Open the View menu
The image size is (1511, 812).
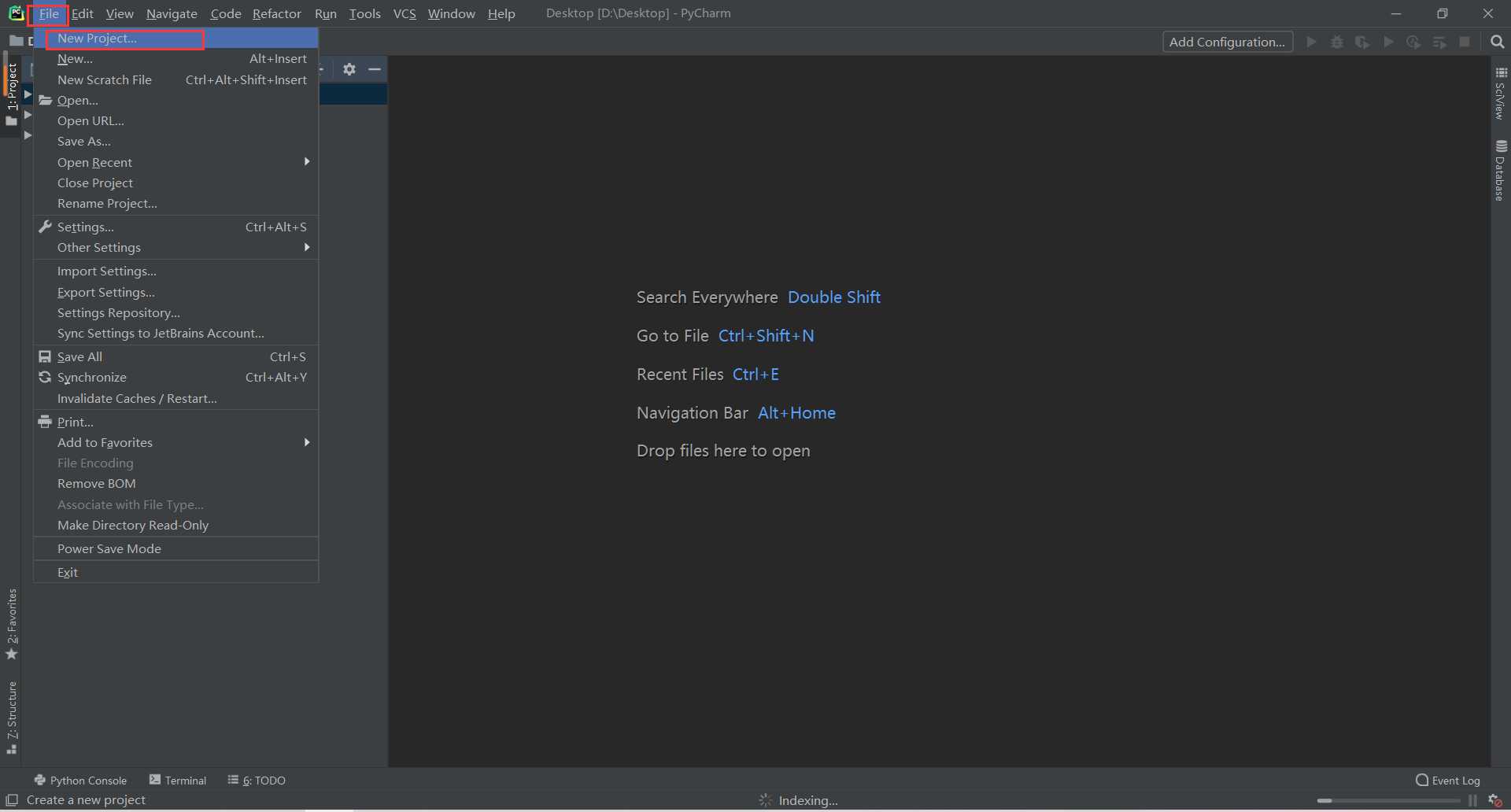pos(120,13)
